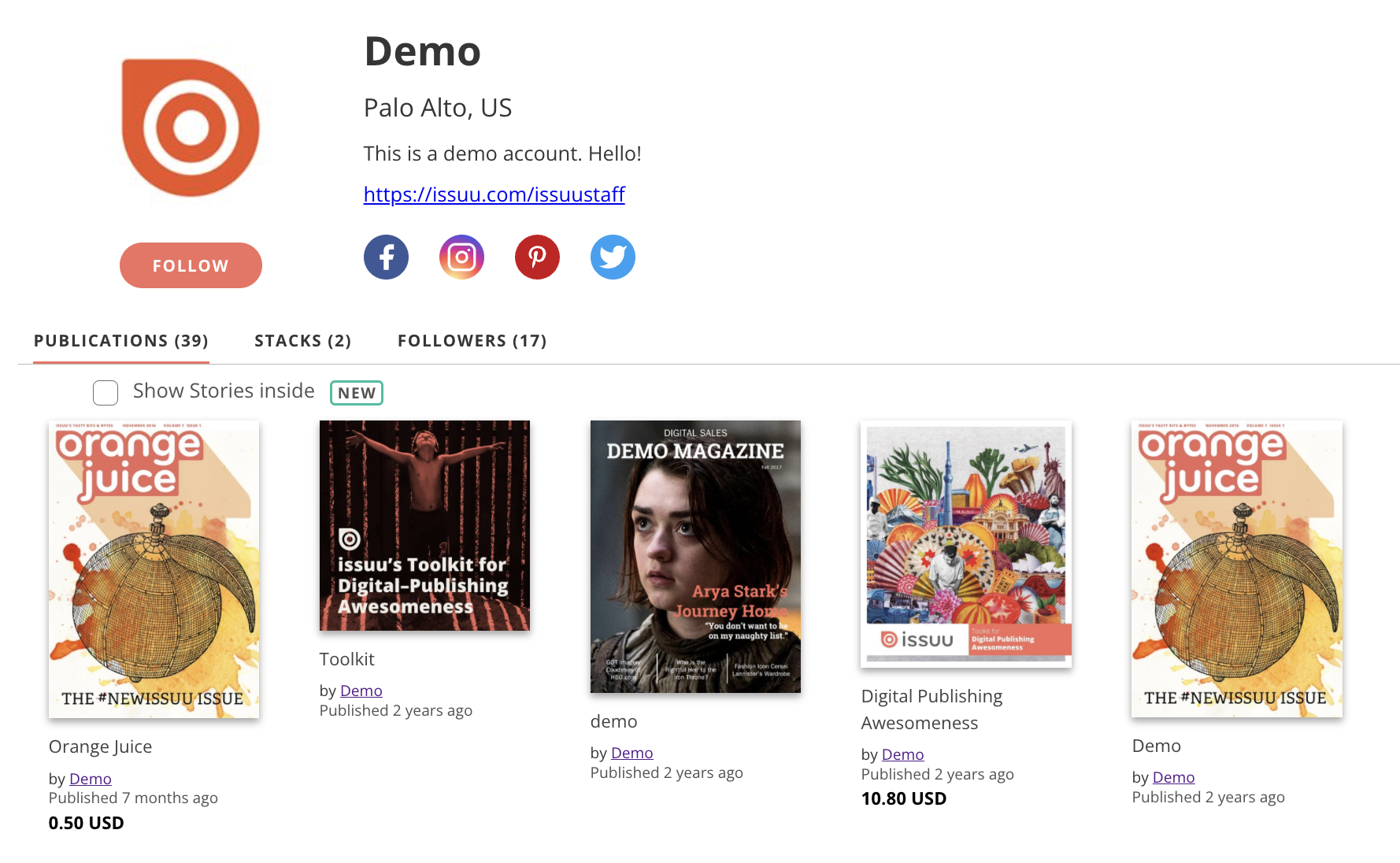Click the Orange Juice publication title
1400x863 pixels.
[x=100, y=746]
